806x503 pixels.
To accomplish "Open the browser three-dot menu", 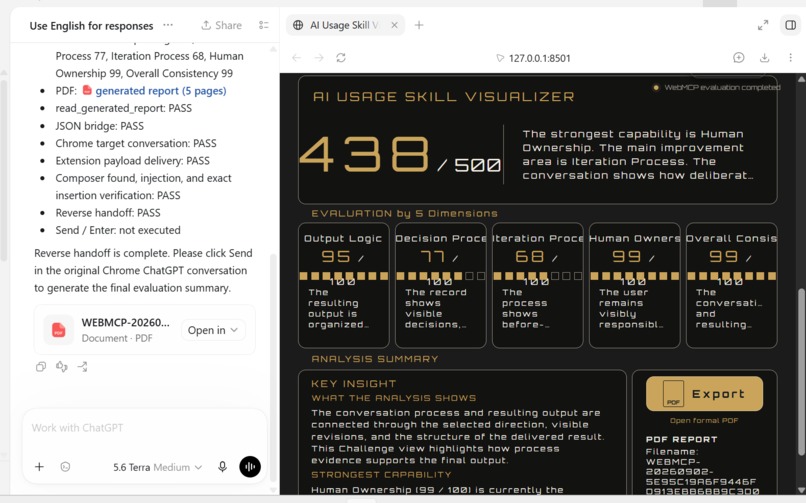I will coord(791,58).
